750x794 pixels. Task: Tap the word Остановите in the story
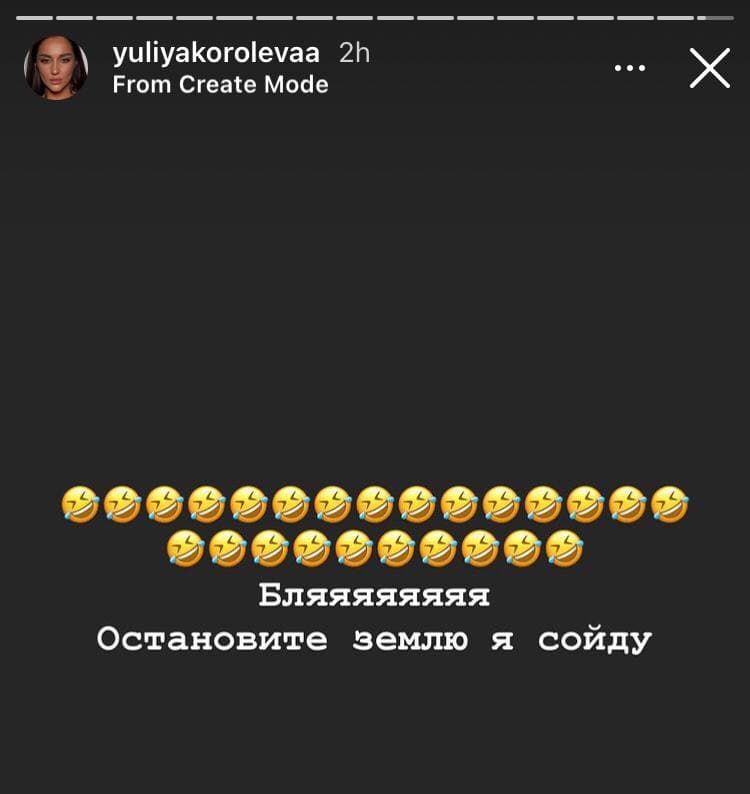[x=212, y=639]
